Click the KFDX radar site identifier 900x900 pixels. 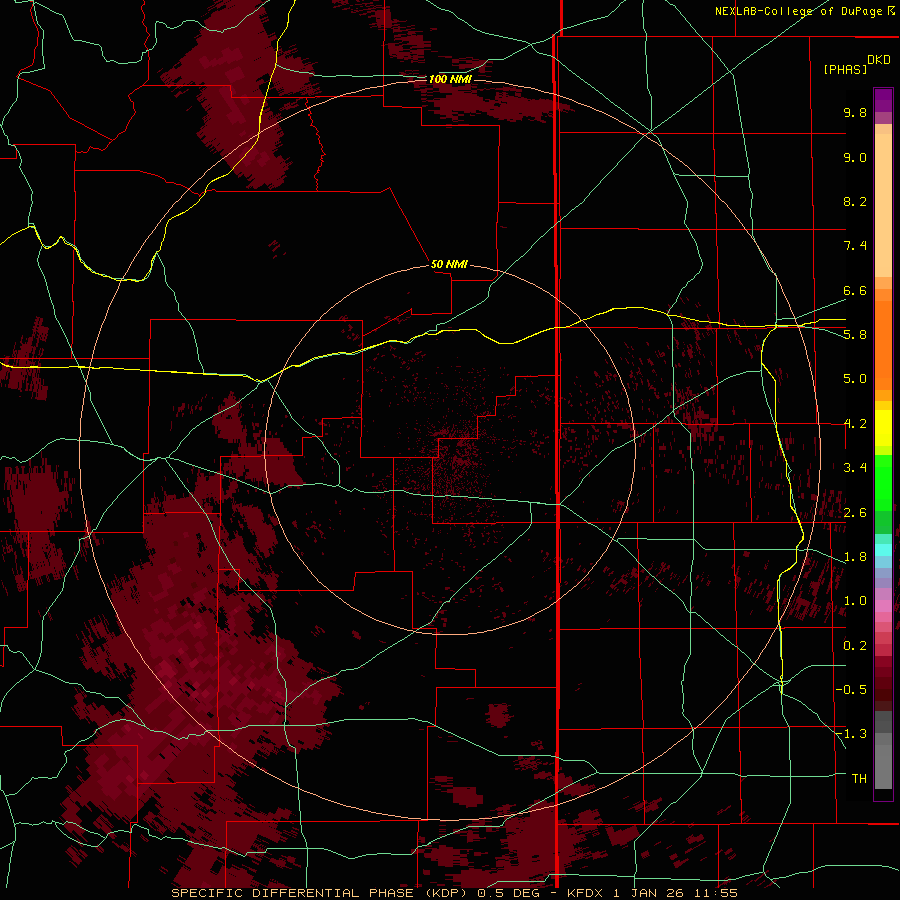pos(585,893)
